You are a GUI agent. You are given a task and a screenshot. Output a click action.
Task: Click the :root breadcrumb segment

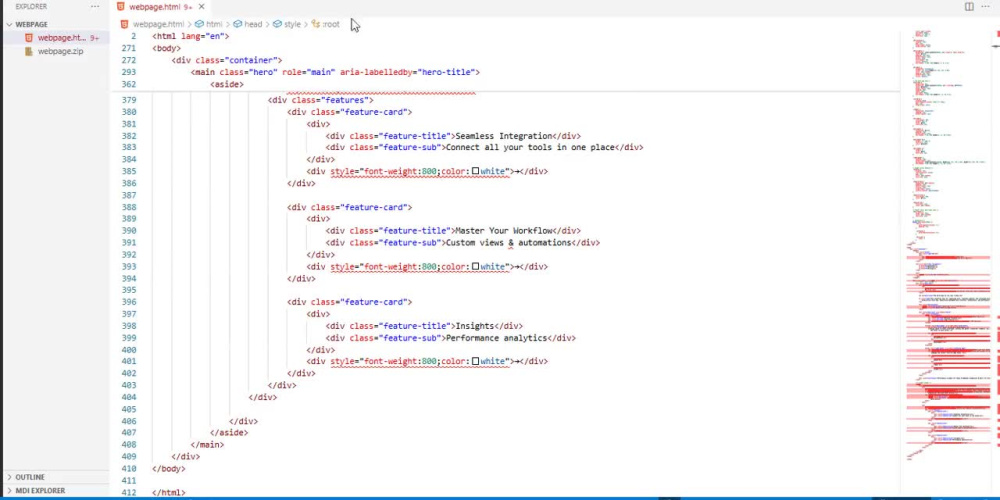click(x=331, y=24)
